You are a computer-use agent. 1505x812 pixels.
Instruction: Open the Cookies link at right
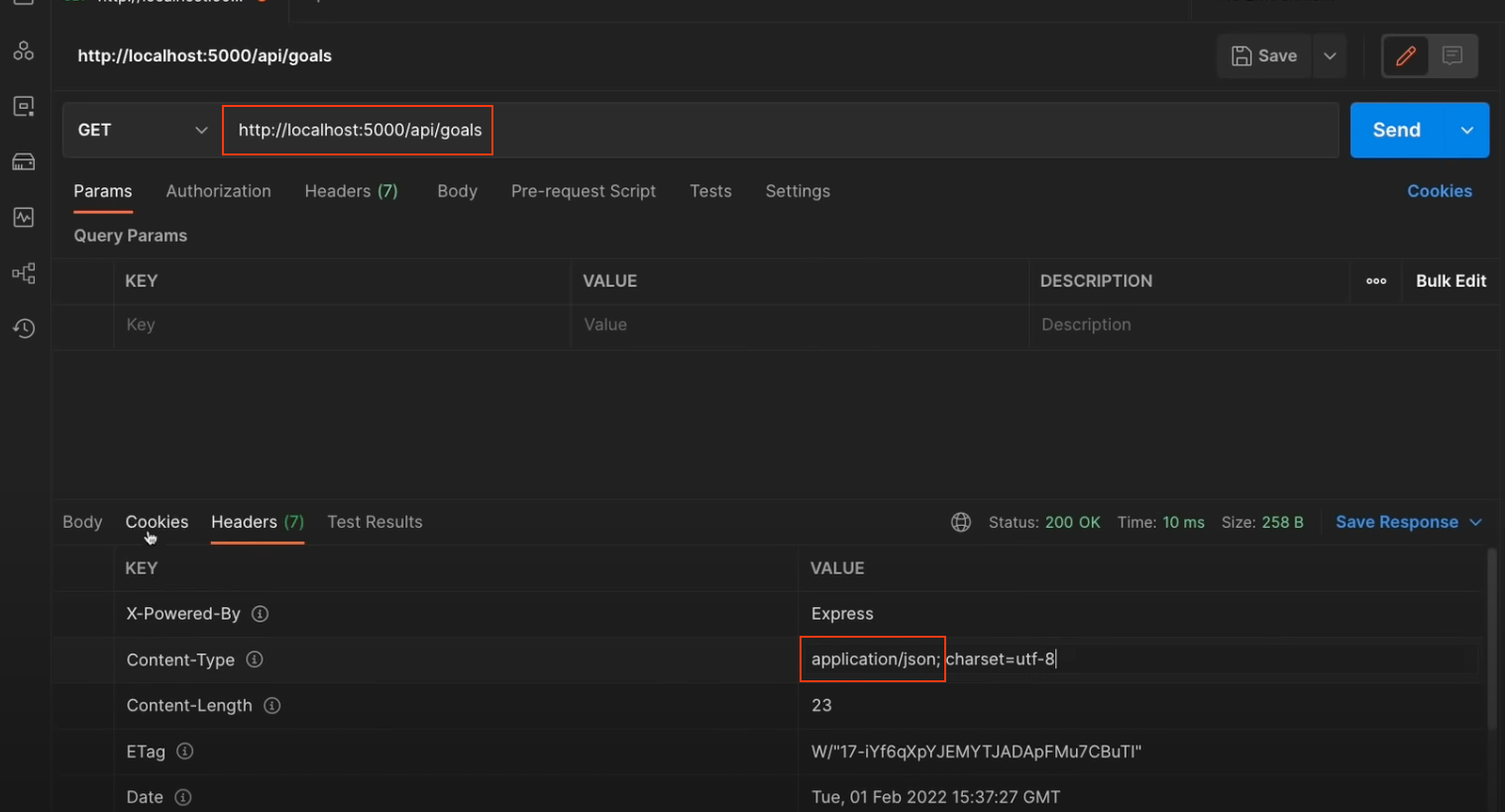point(1440,191)
